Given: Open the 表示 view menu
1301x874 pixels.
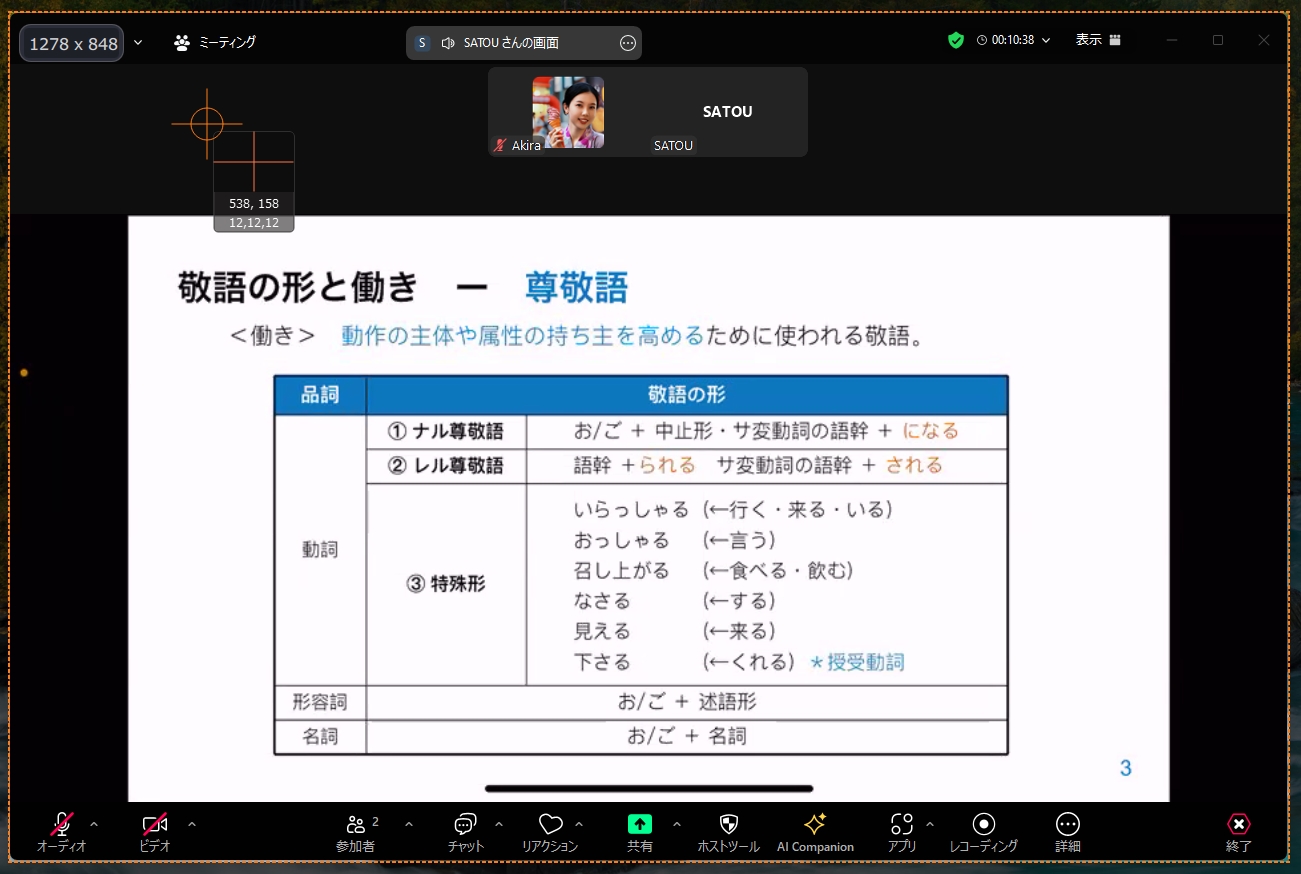Looking at the screenshot, I should click(1097, 40).
